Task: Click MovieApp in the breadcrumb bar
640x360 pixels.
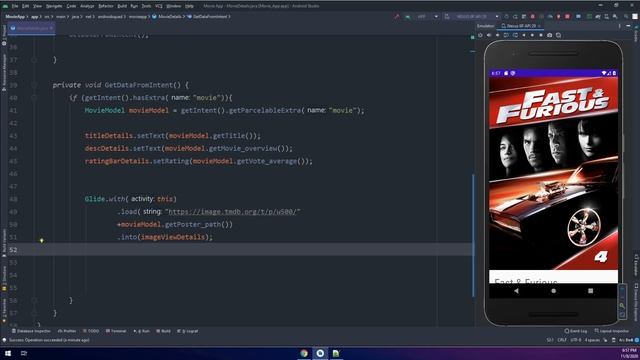Action: click(15, 17)
